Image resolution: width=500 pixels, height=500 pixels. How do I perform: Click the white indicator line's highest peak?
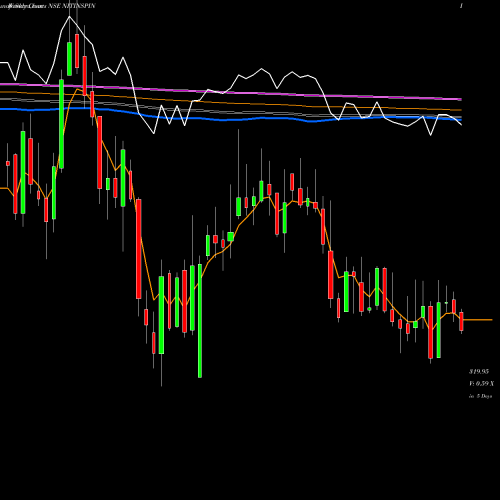[69, 16]
